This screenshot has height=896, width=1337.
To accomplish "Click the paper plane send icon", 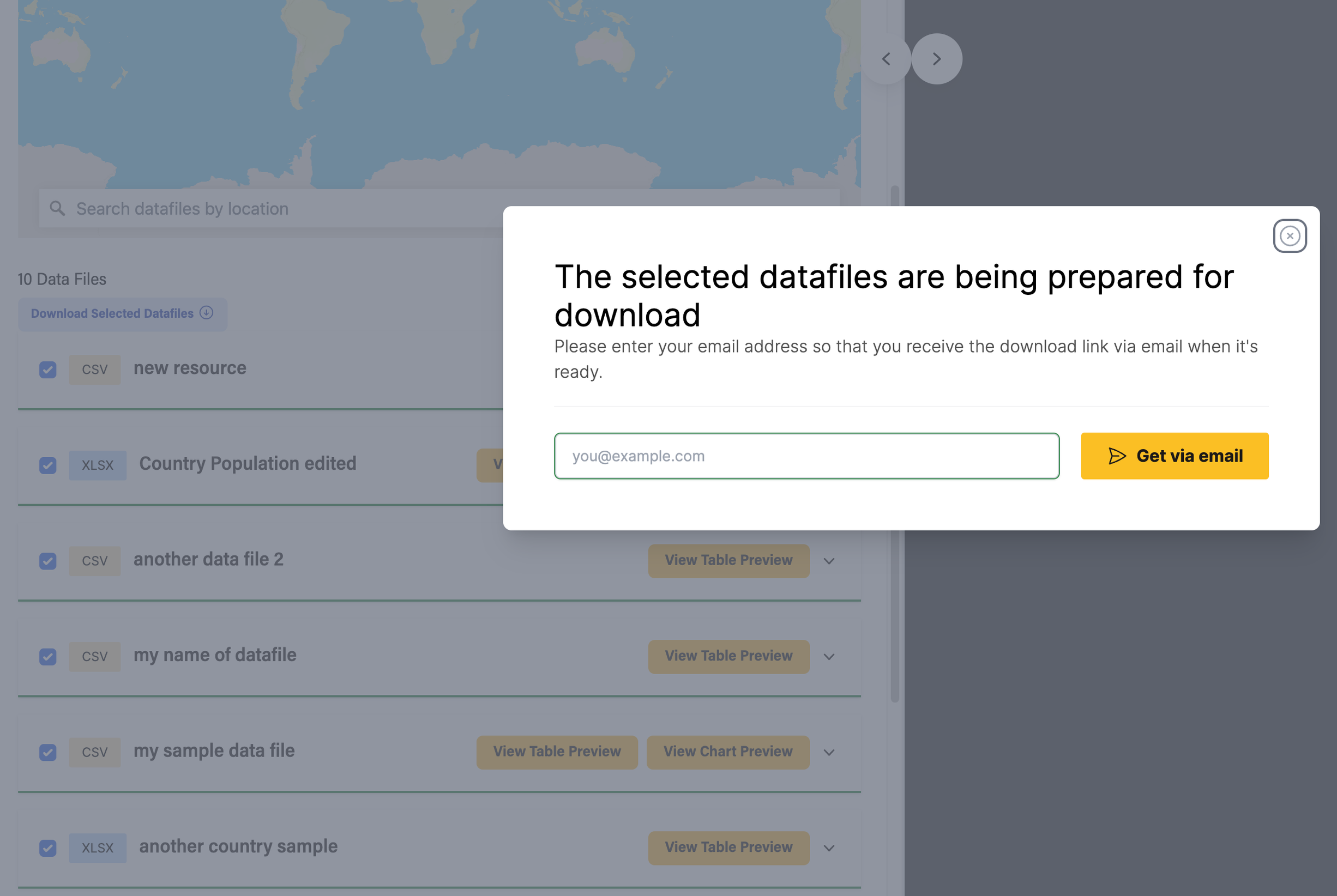I will pos(1116,456).
